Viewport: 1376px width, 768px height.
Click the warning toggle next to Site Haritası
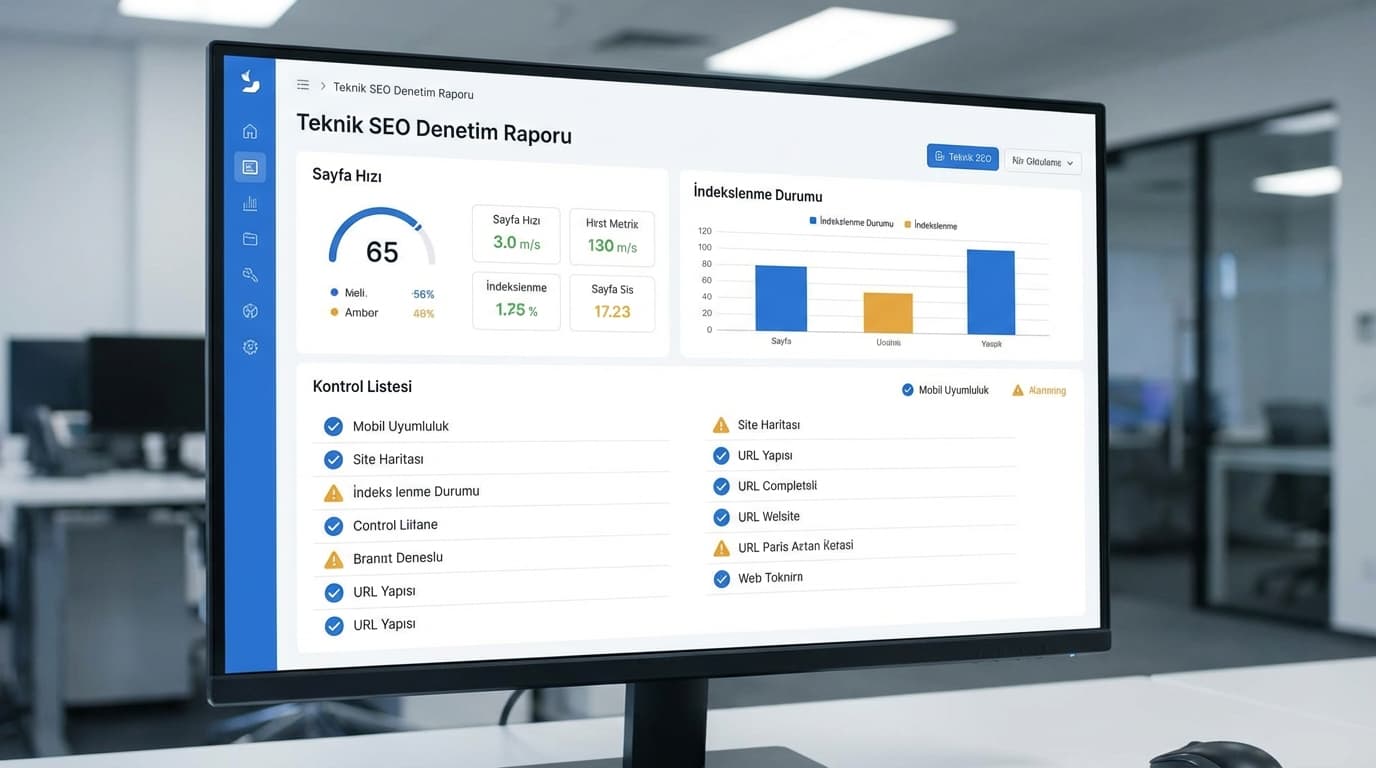[720, 424]
